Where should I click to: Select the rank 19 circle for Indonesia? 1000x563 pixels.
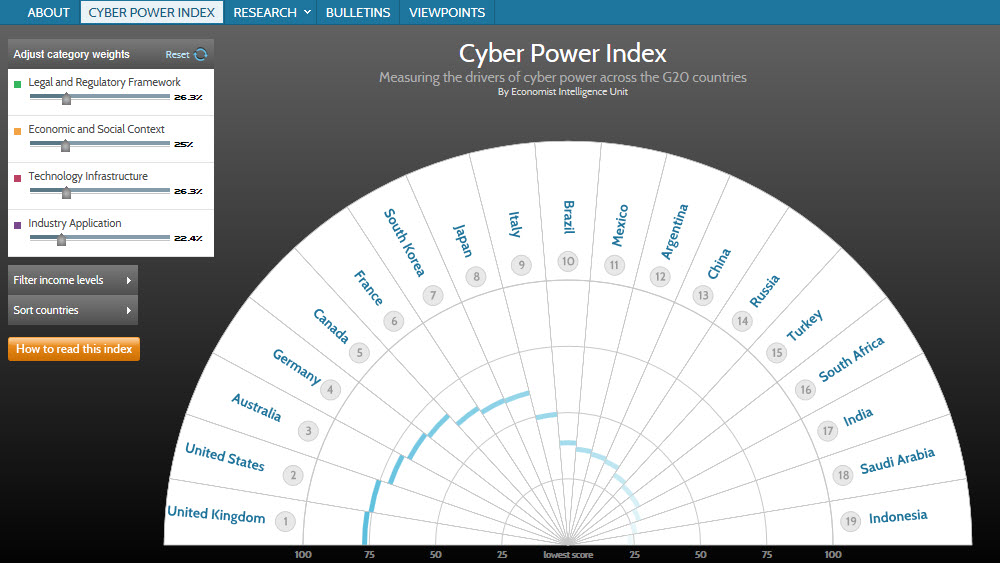pyautogui.click(x=851, y=521)
